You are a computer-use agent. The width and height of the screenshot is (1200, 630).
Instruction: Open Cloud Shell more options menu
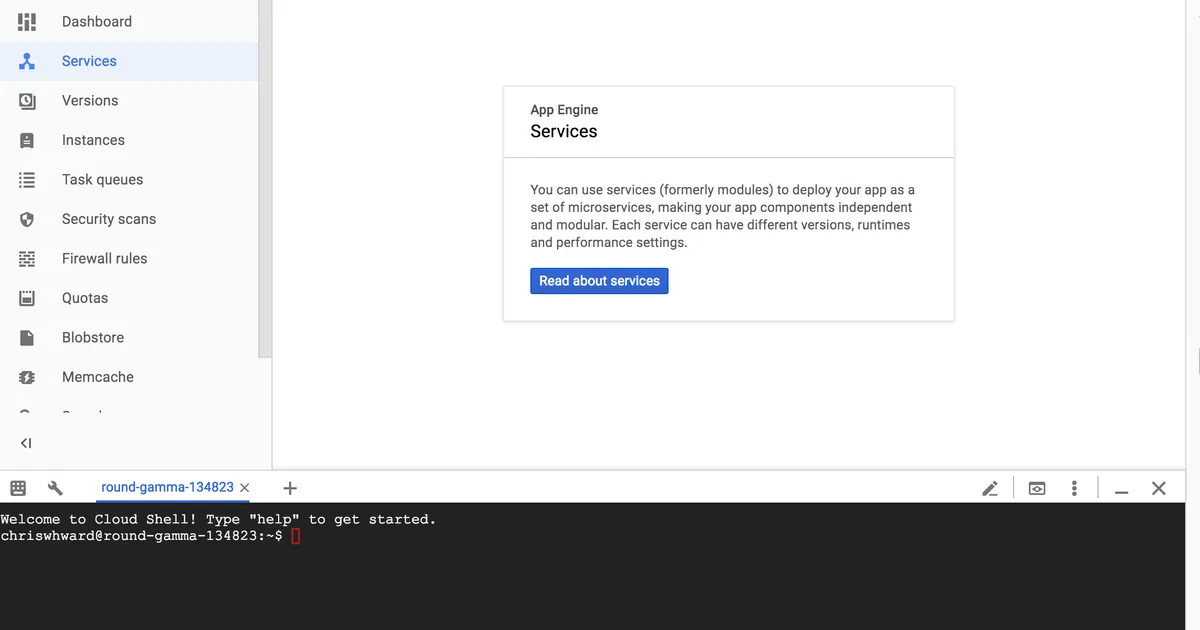(1074, 488)
